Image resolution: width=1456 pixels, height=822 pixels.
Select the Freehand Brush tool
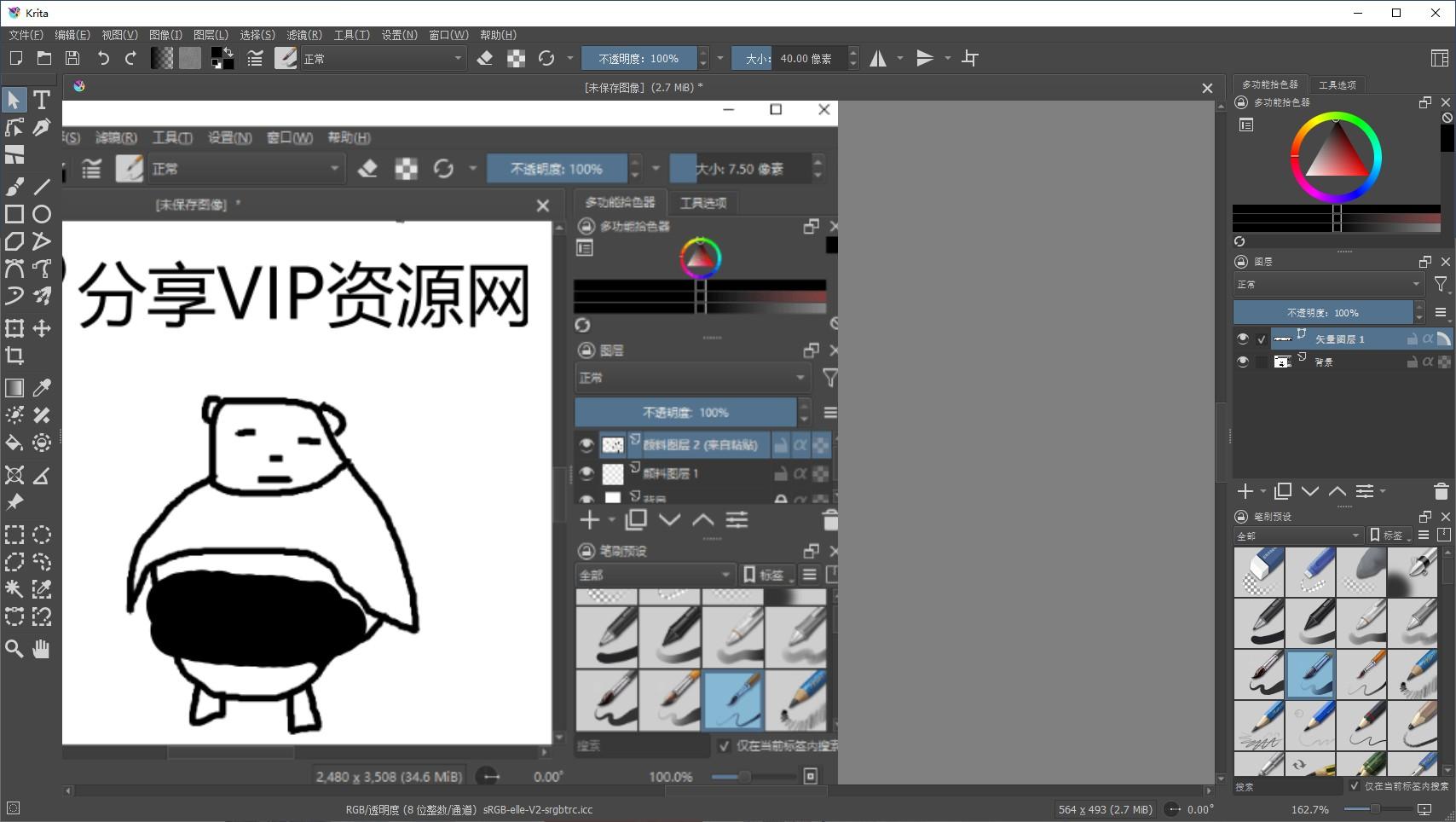pos(14,186)
